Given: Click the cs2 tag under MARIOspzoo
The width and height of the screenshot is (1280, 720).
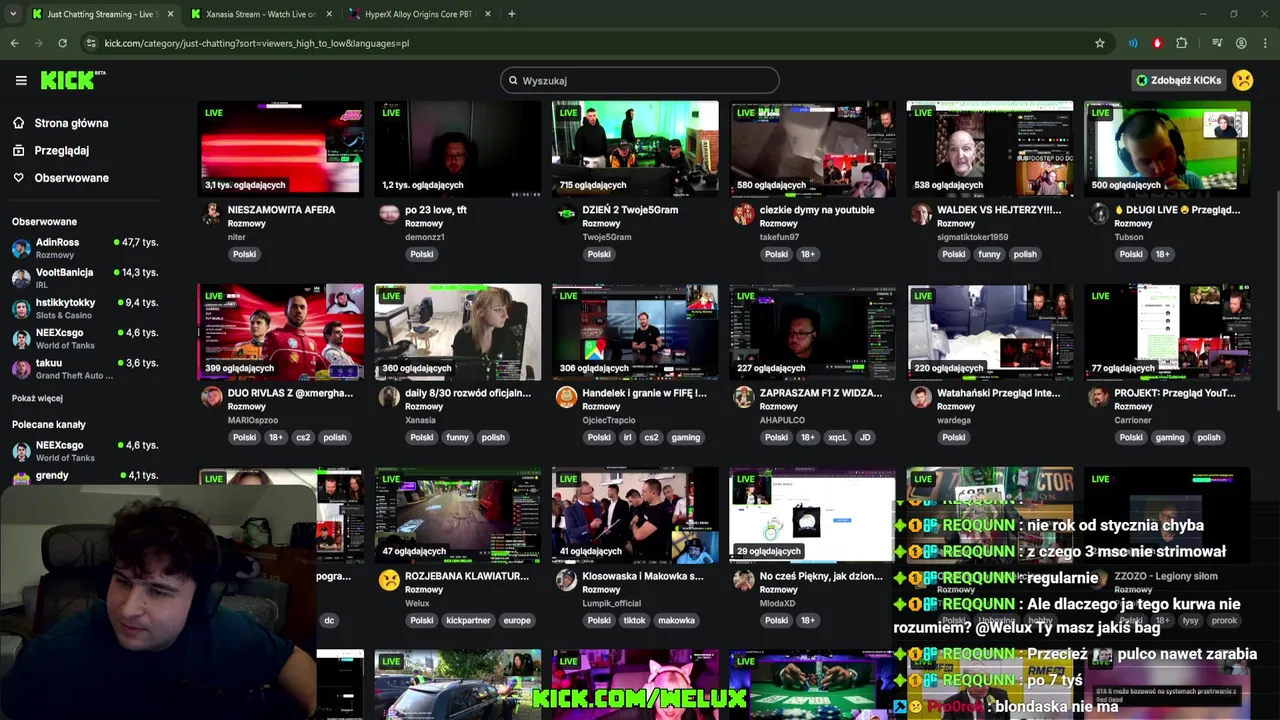Looking at the screenshot, I should [x=303, y=437].
